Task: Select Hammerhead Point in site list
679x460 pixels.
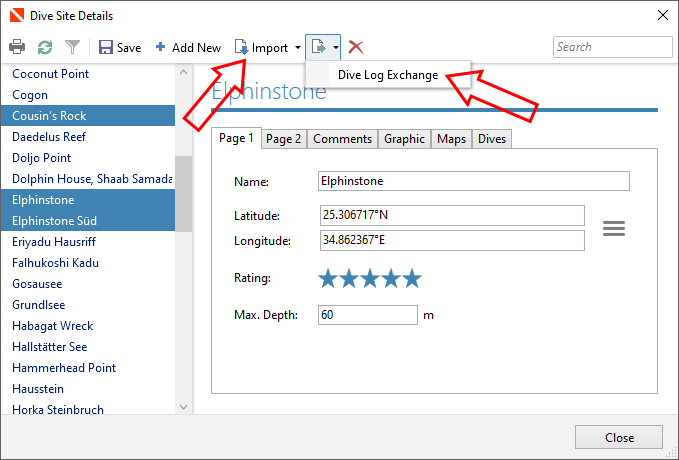Action: pyautogui.click(x=88, y=368)
